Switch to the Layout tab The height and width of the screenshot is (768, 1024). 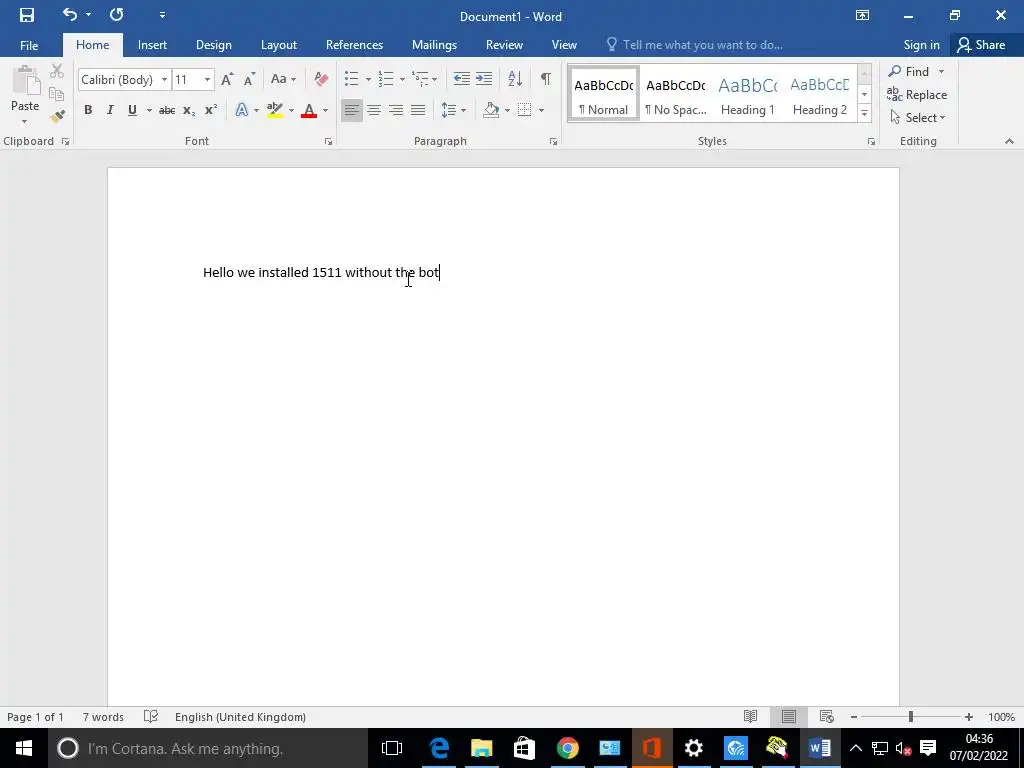279,45
